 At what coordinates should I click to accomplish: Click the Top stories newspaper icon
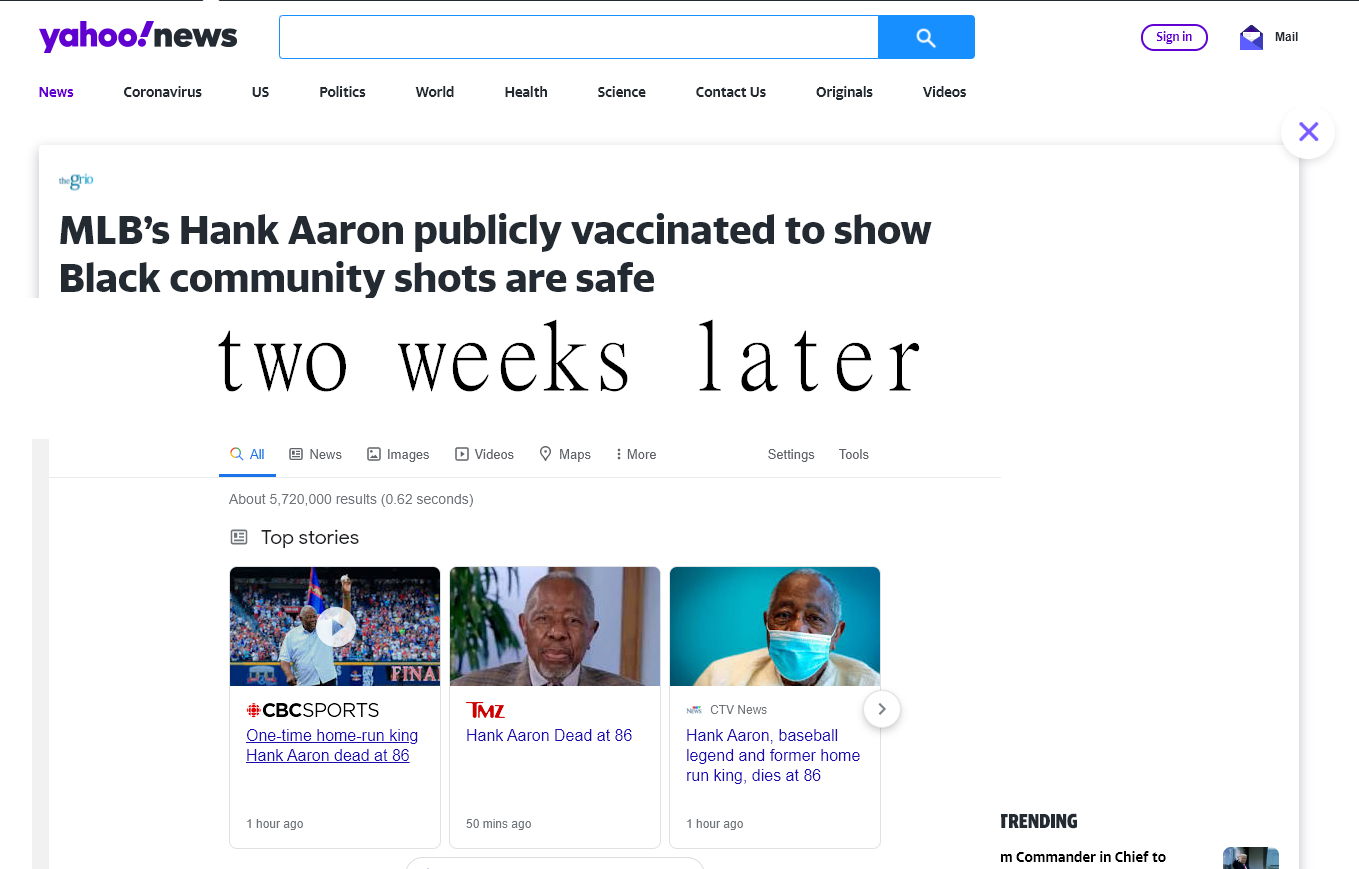(x=239, y=537)
